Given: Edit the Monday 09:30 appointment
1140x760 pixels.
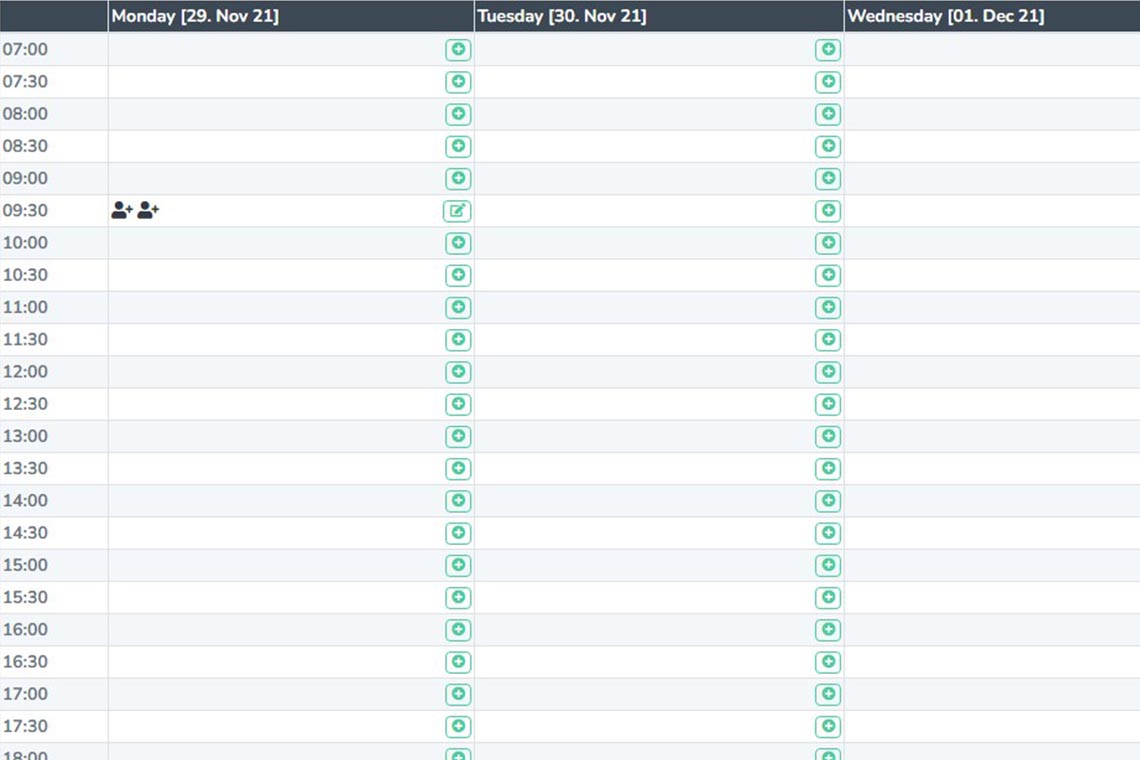Looking at the screenshot, I should pyautogui.click(x=457, y=211).
